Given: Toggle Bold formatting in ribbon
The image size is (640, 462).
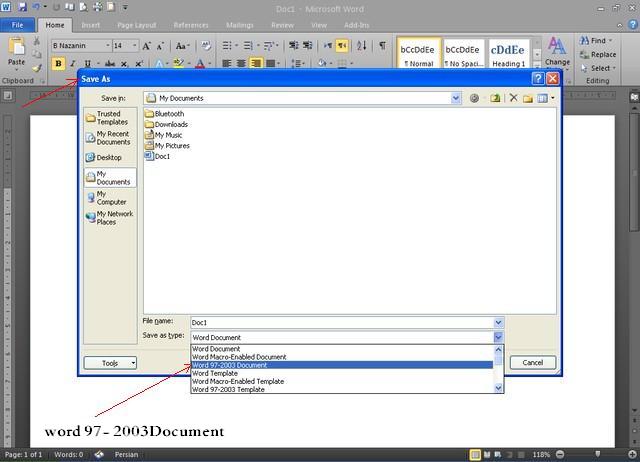Looking at the screenshot, I should pos(58,64).
